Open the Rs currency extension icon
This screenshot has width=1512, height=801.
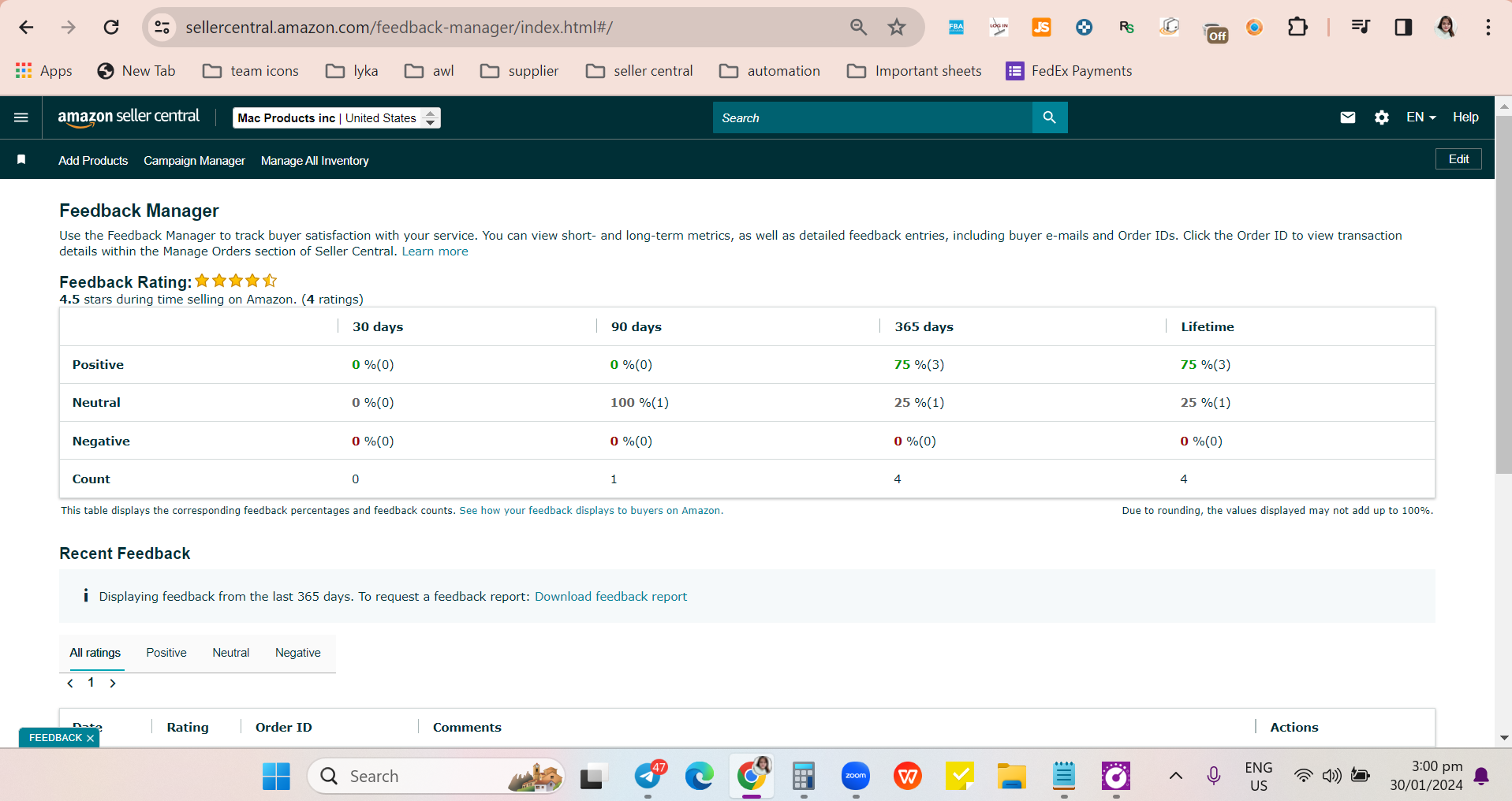[1126, 28]
